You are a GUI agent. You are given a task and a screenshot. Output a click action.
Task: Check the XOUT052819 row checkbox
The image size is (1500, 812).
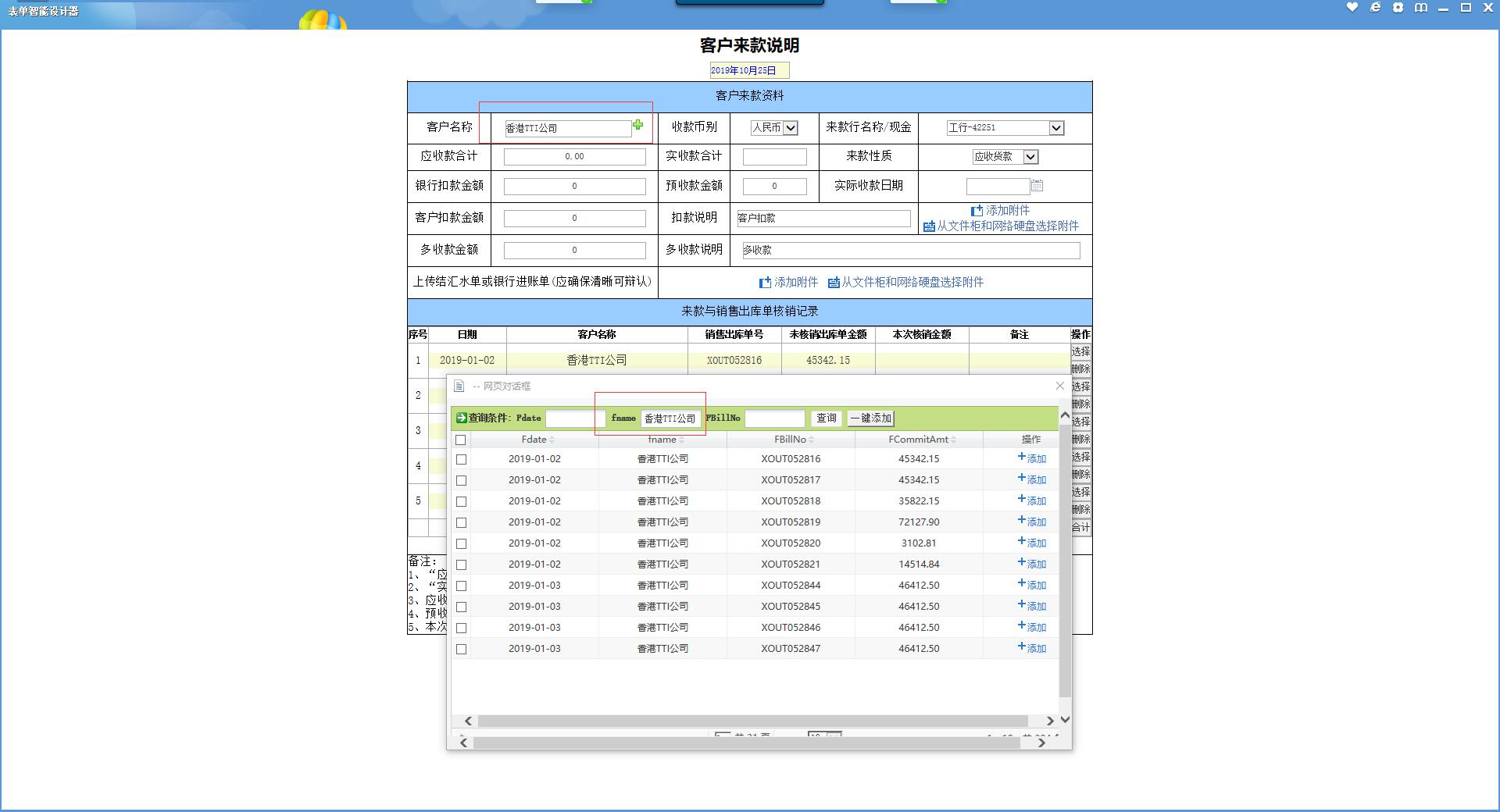461,522
